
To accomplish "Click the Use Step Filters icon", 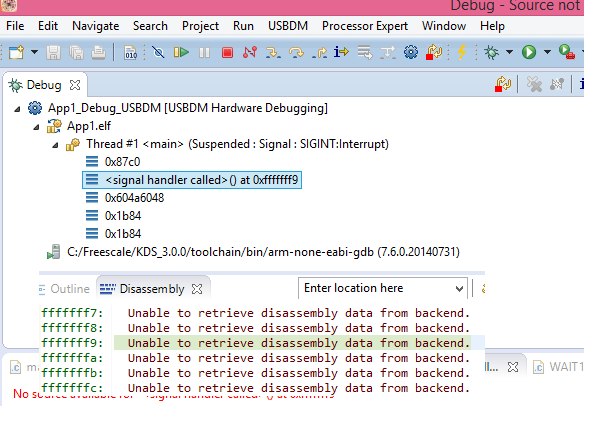I will [x=388, y=52].
